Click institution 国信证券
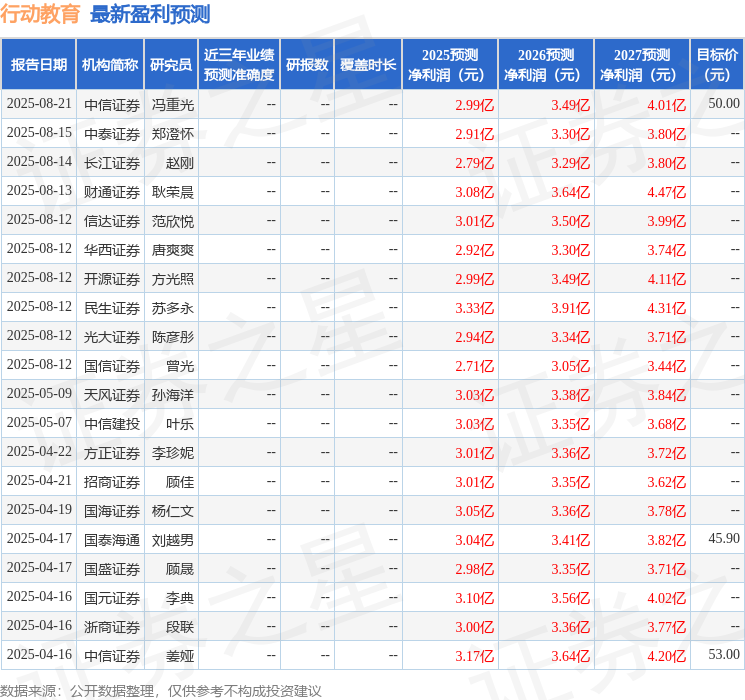 [x=112, y=365]
